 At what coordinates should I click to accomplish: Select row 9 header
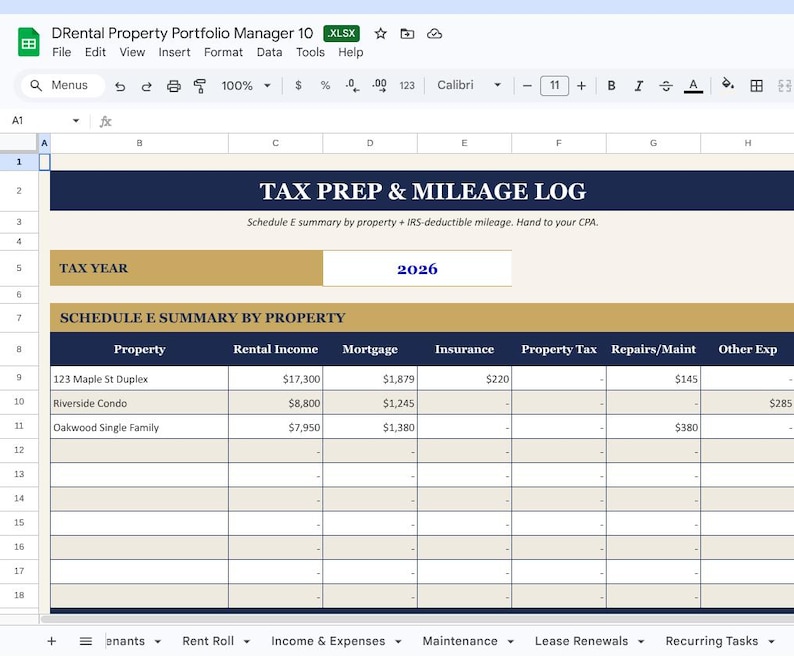pyautogui.click(x=19, y=377)
